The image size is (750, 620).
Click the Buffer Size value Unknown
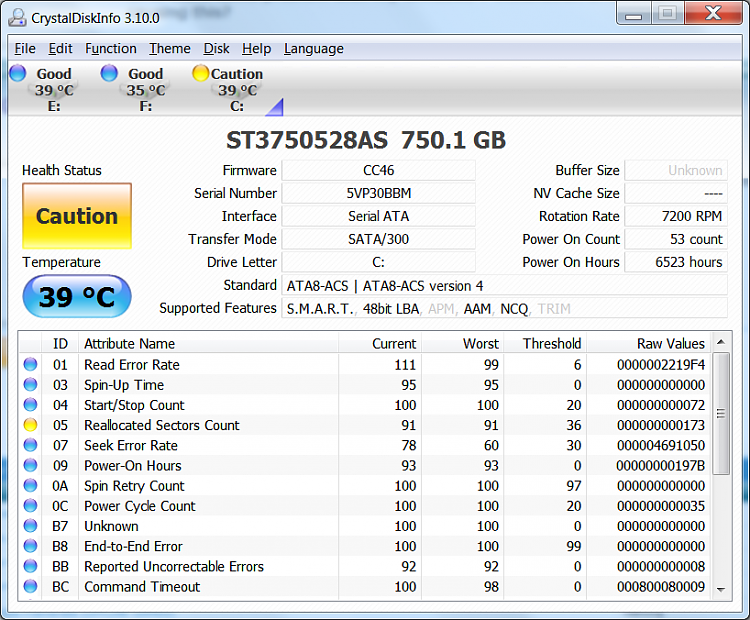tap(676, 170)
